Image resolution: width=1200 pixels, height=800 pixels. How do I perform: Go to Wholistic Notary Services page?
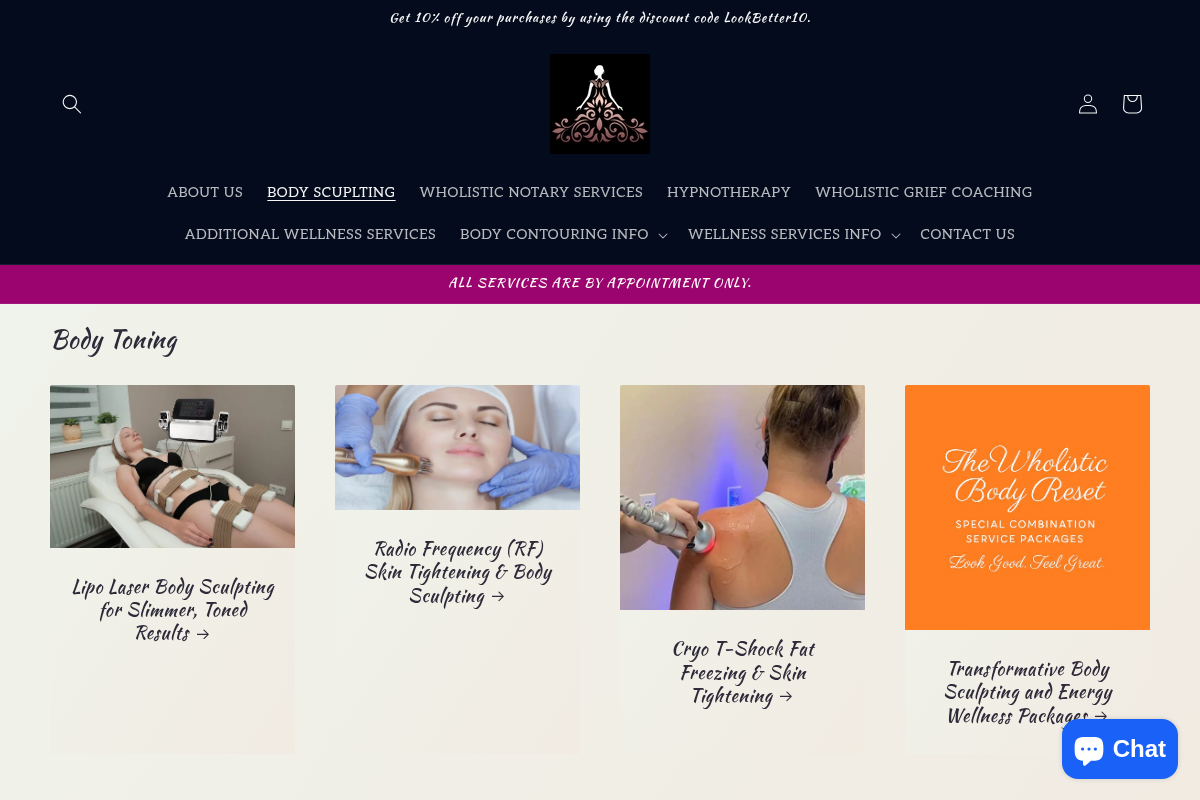[x=531, y=192]
